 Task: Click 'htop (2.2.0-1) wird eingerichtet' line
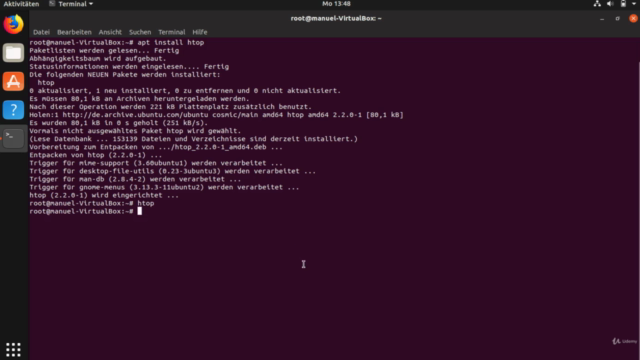[x=104, y=195]
